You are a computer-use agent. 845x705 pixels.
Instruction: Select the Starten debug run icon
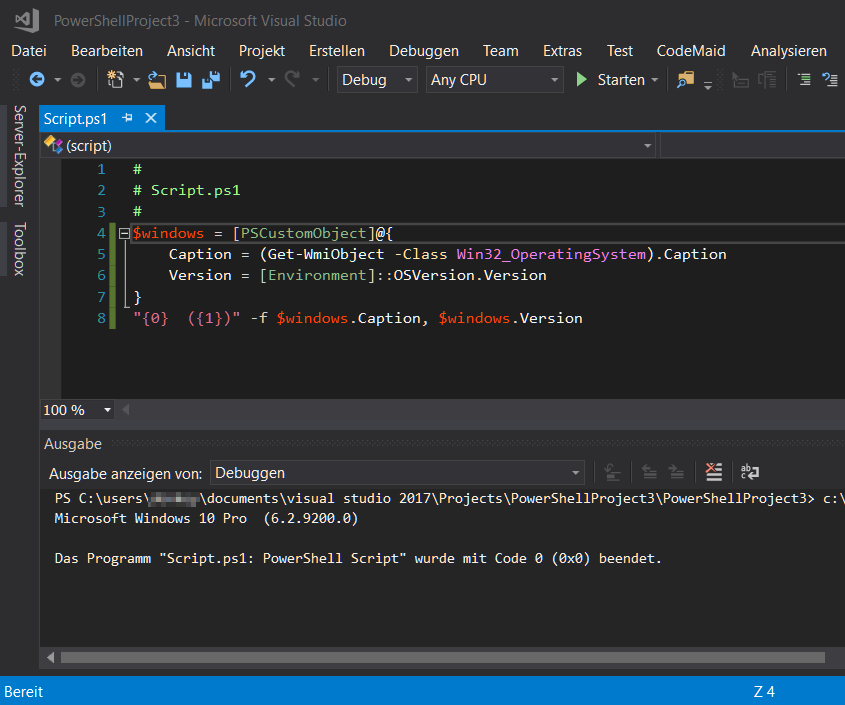(582, 79)
